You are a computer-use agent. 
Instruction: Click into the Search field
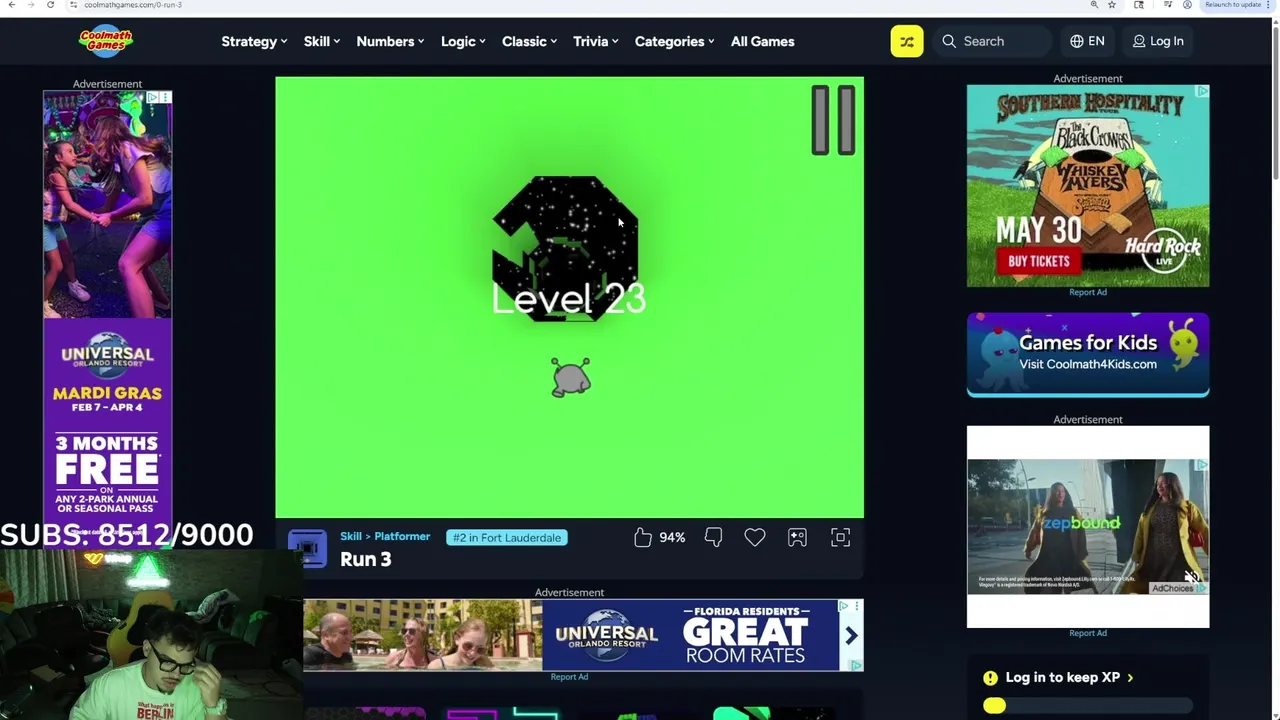994,41
